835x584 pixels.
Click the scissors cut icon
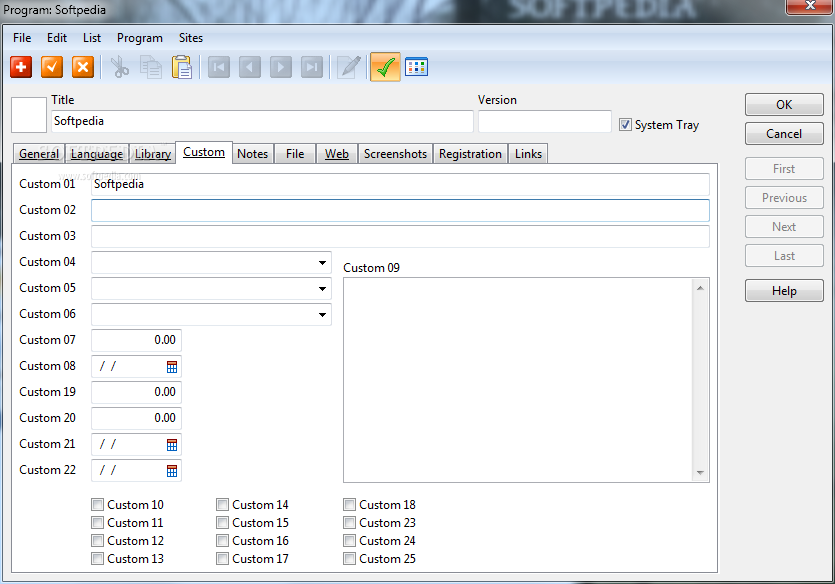point(120,67)
